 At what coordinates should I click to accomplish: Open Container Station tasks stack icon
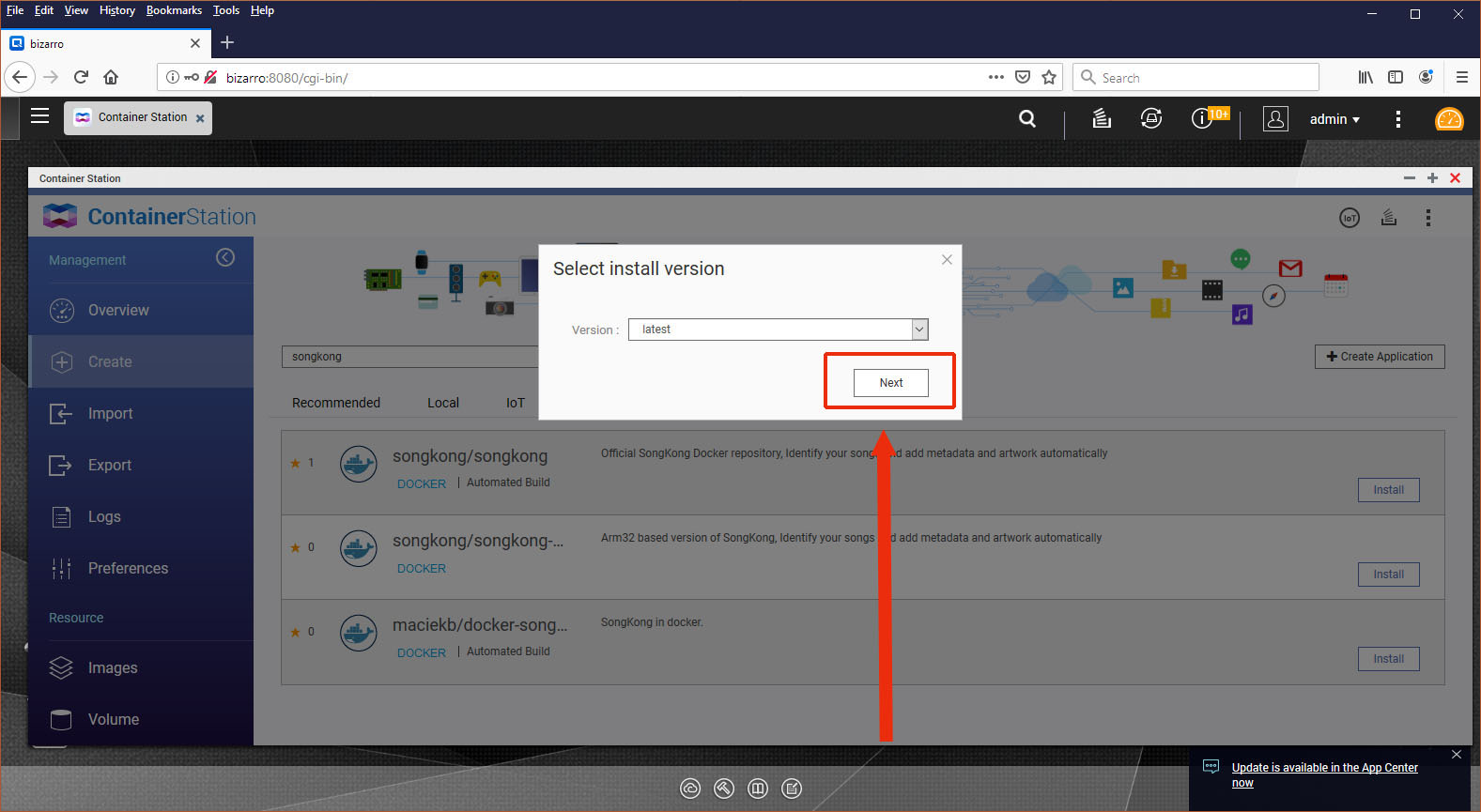pos(1389,218)
